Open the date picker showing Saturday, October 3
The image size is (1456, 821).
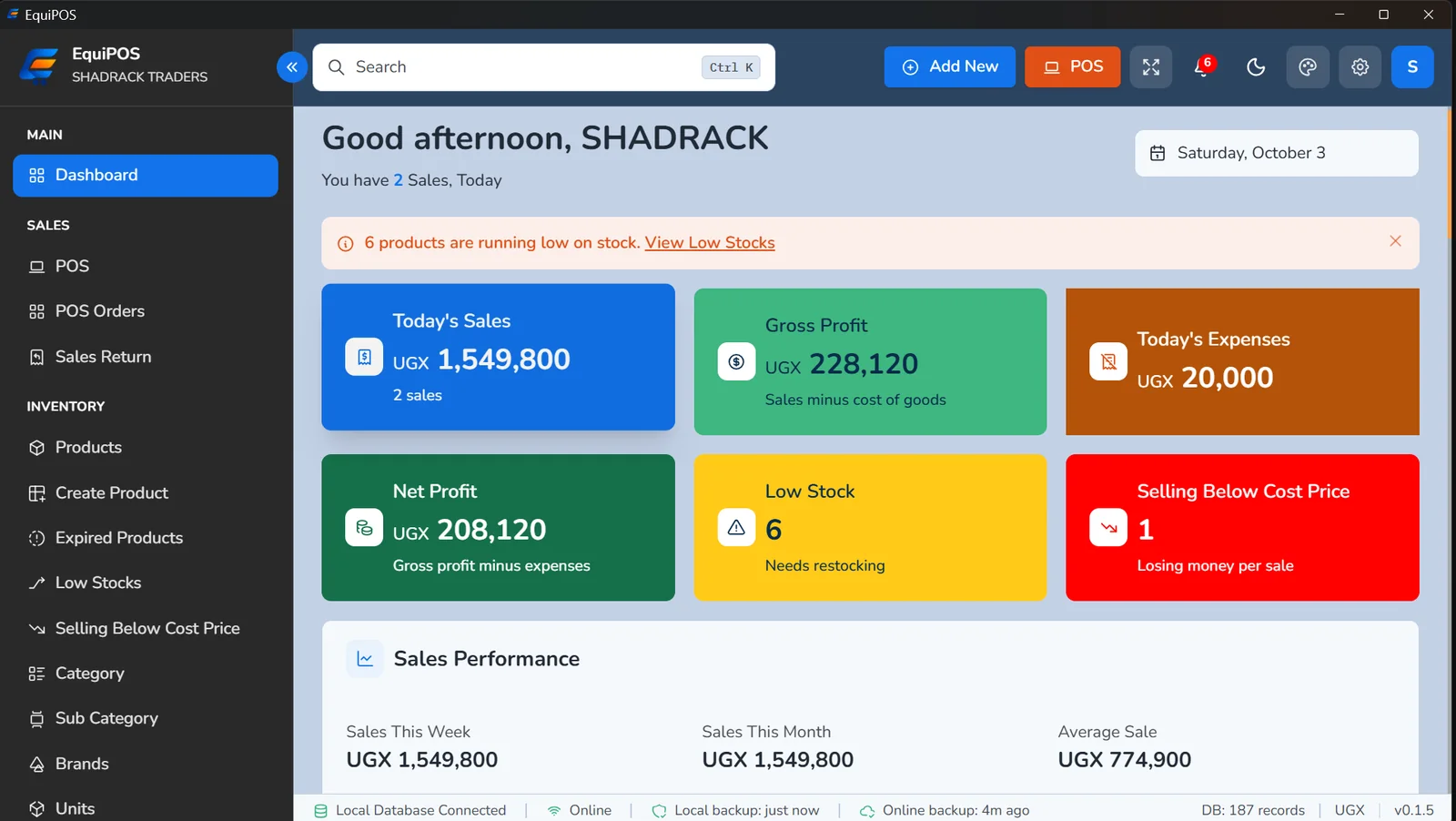click(1276, 153)
